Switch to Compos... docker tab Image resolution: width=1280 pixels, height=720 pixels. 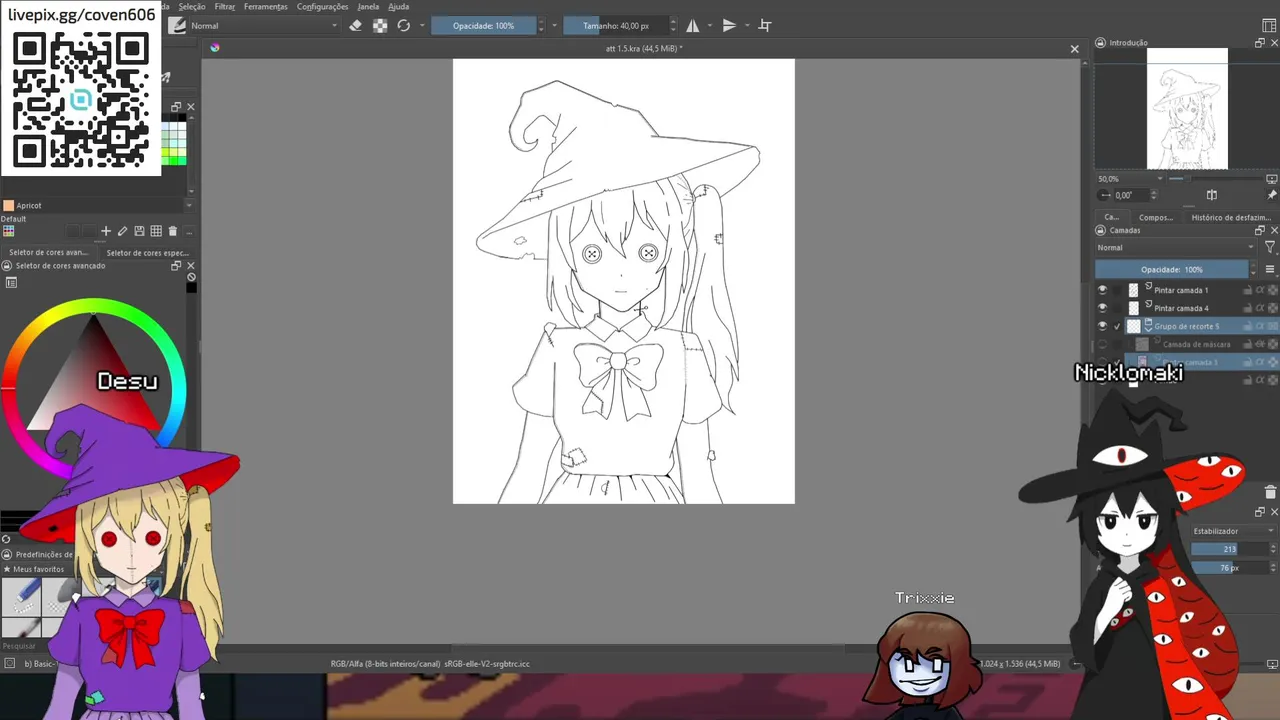pos(1155,217)
